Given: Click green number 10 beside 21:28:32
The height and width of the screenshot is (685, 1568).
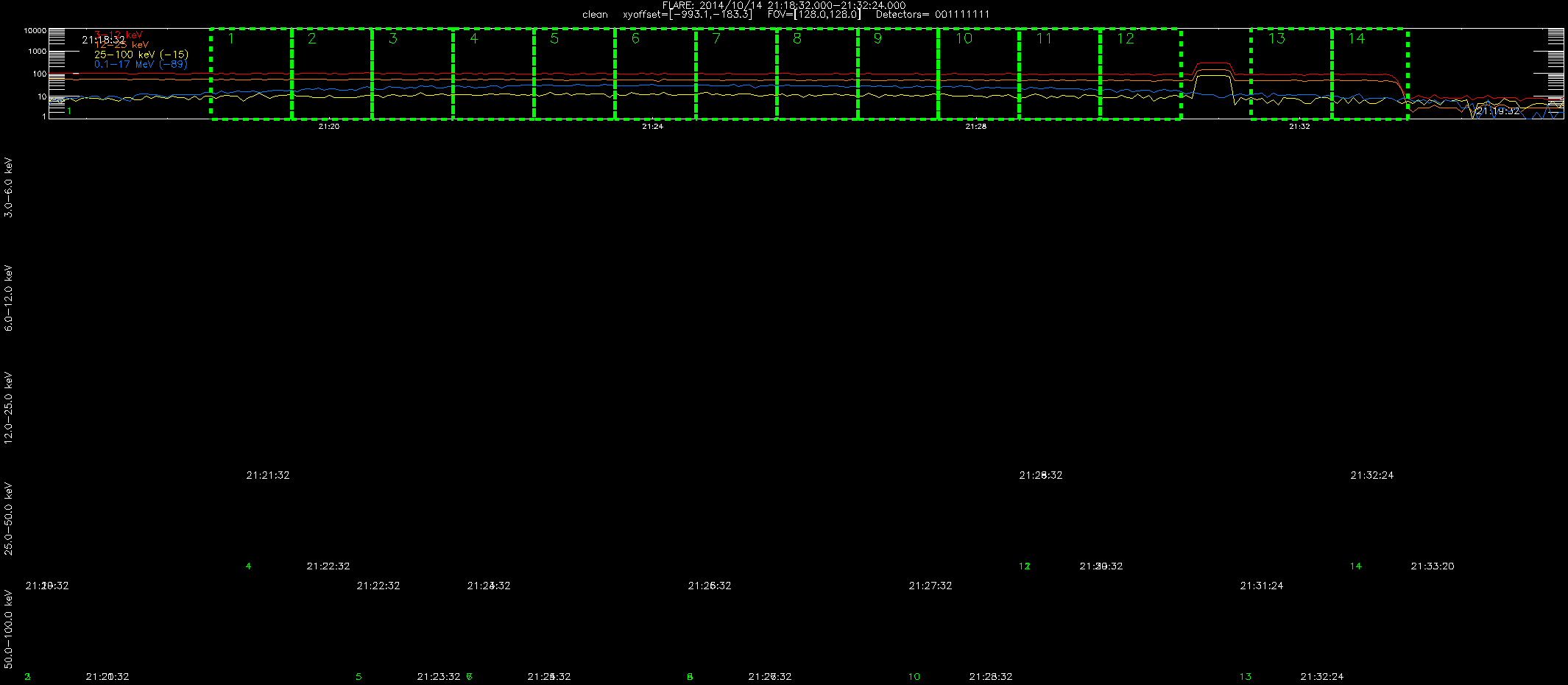Looking at the screenshot, I should click(x=914, y=676).
